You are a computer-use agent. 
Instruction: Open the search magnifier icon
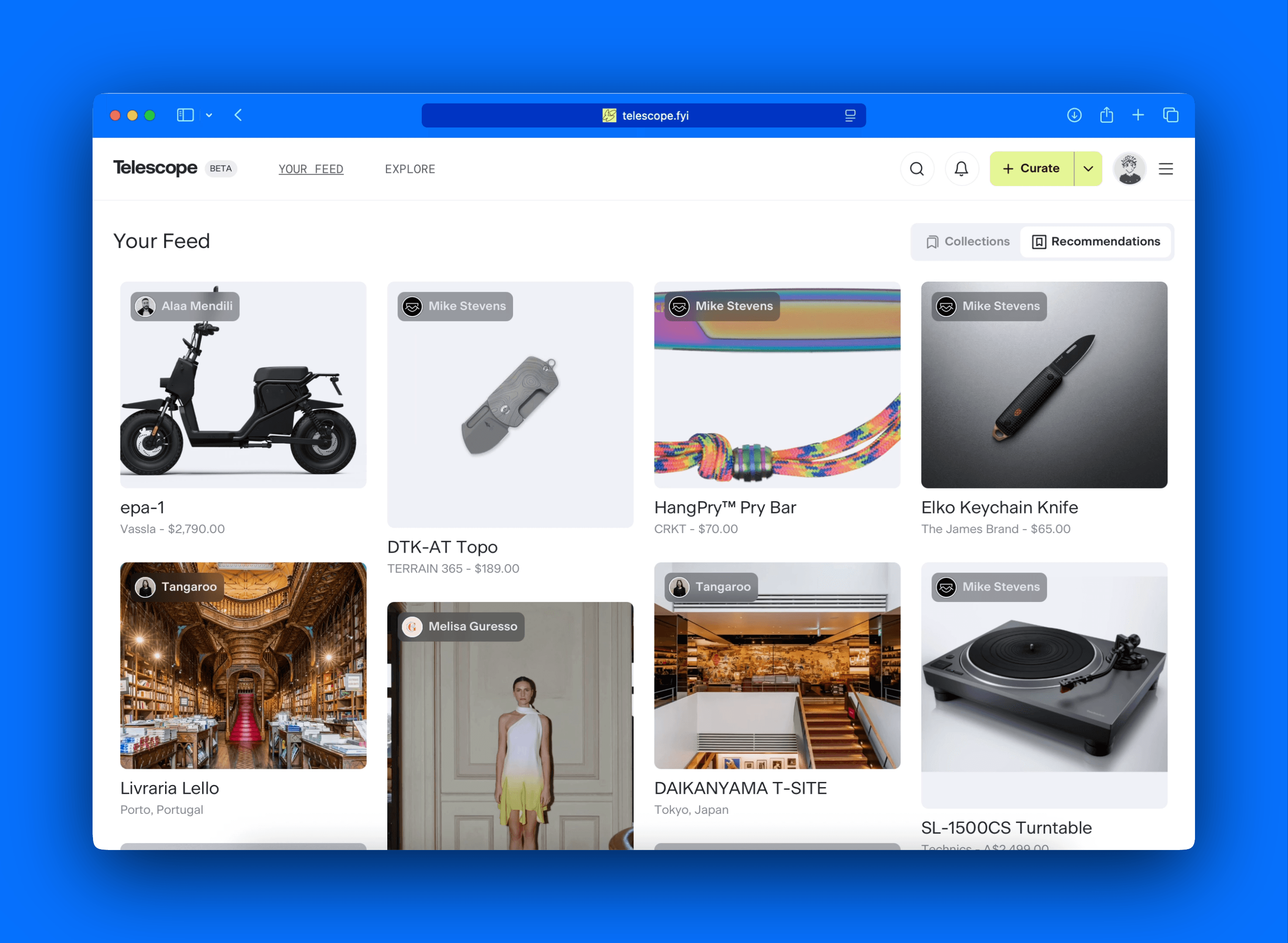point(917,169)
